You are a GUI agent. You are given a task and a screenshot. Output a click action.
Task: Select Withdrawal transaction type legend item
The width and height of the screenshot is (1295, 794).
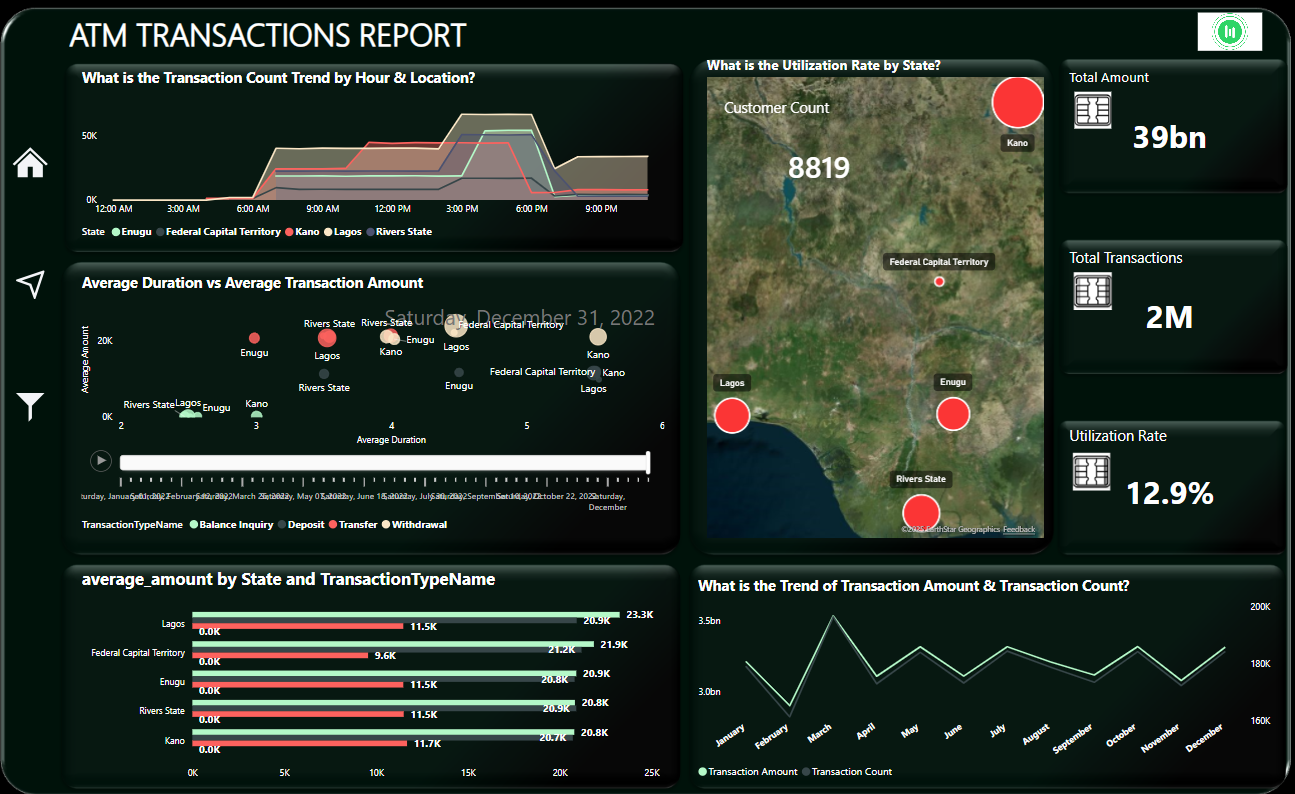coord(414,524)
